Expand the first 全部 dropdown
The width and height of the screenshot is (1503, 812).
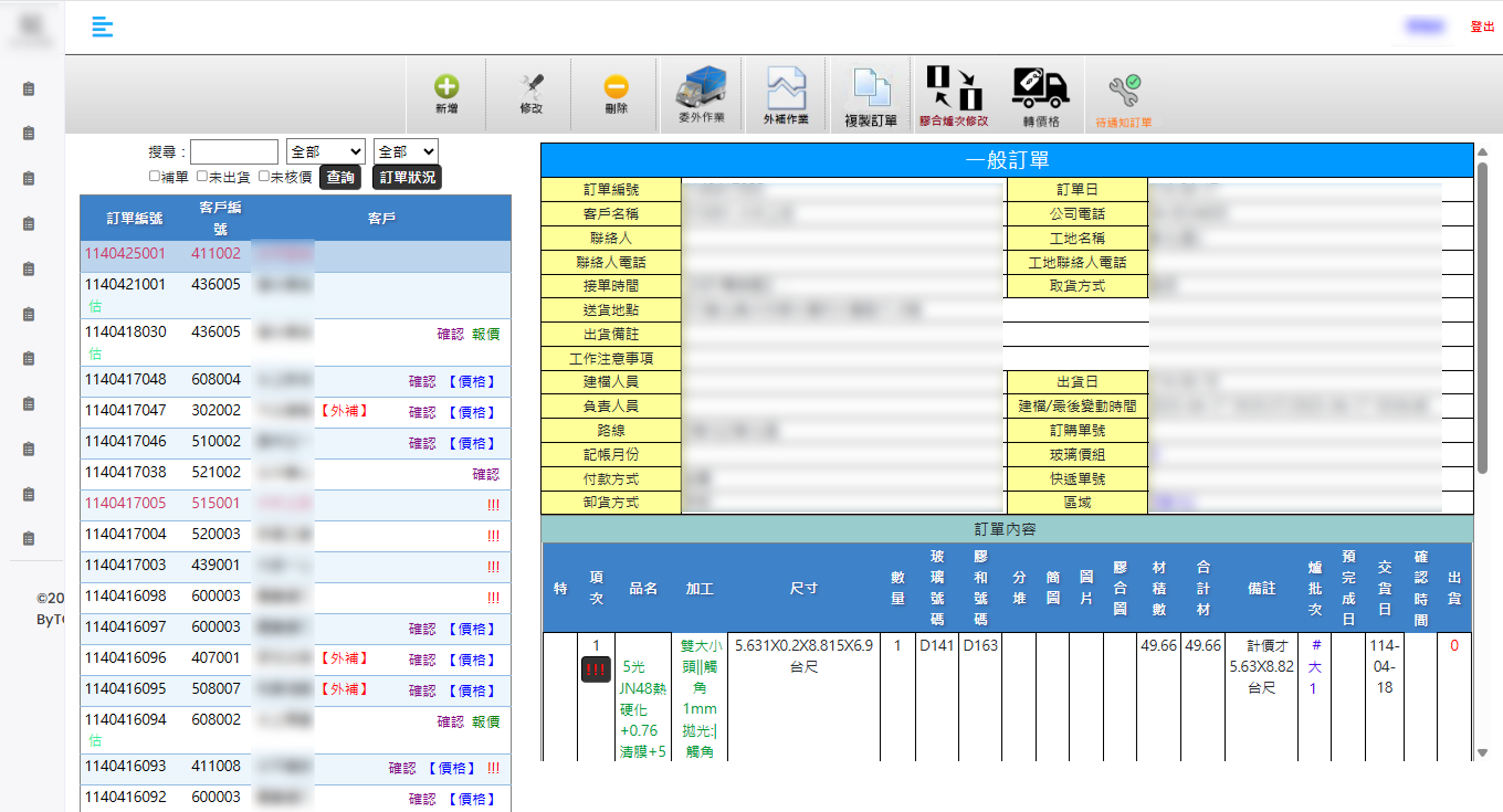tap(326, 152)
